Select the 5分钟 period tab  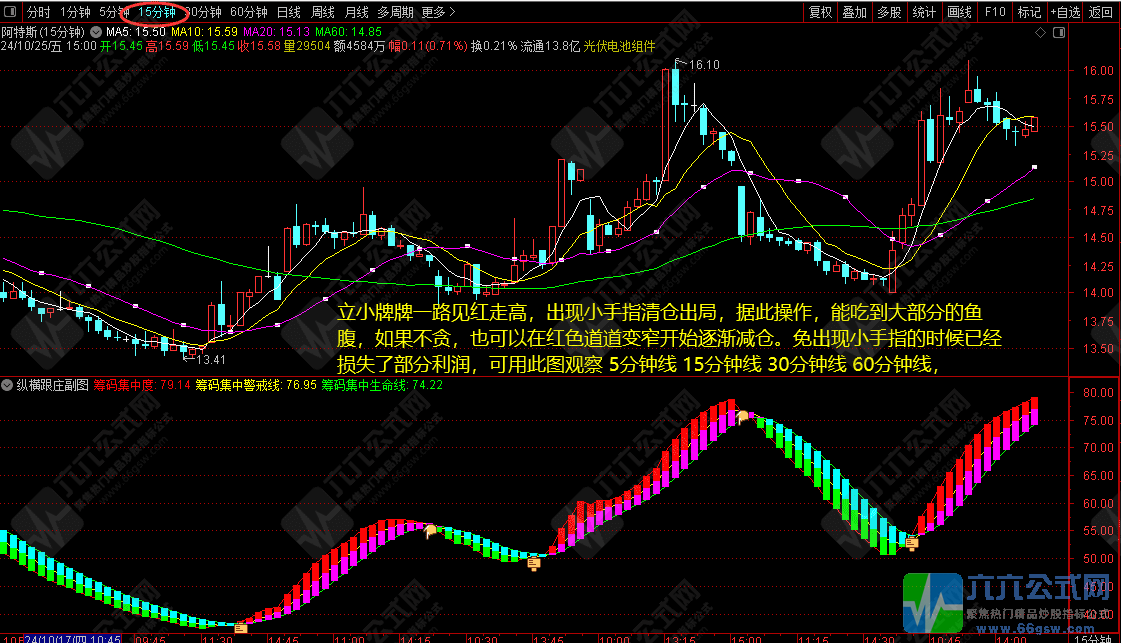pyautogui.click(x=114, y=12)
